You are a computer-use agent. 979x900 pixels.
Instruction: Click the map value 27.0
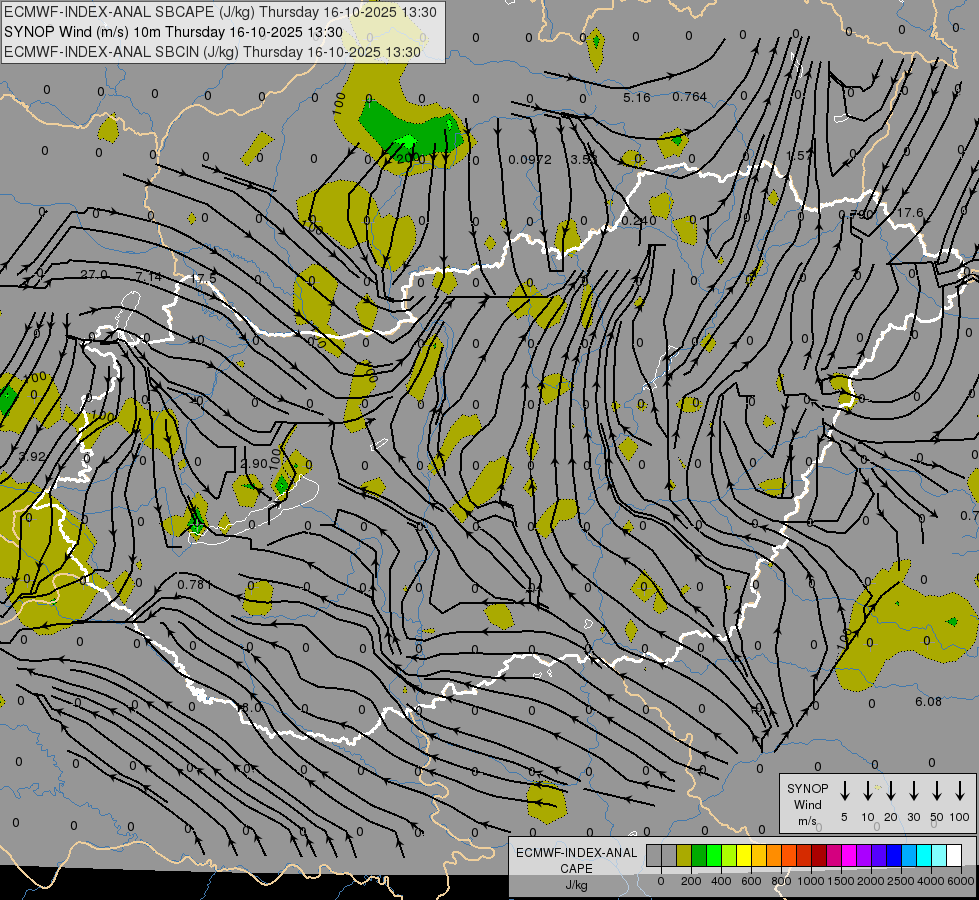(94, 274)
